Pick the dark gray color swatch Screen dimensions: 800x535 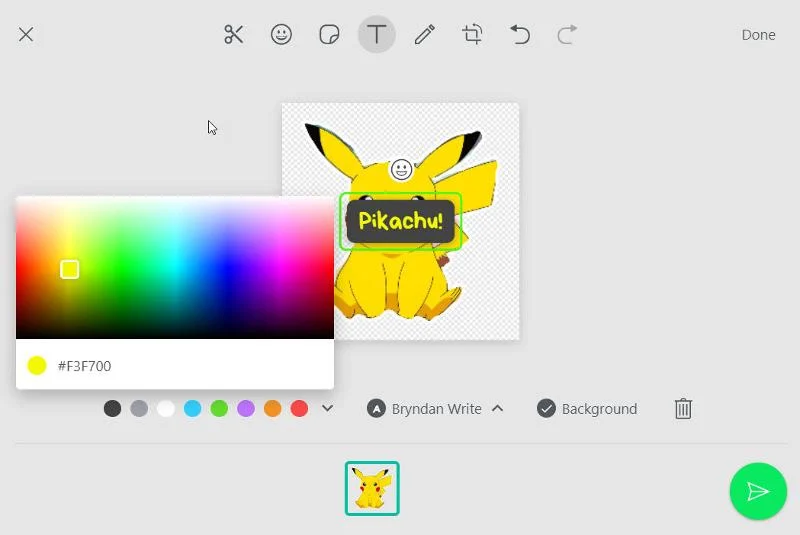tap(112, 409)
